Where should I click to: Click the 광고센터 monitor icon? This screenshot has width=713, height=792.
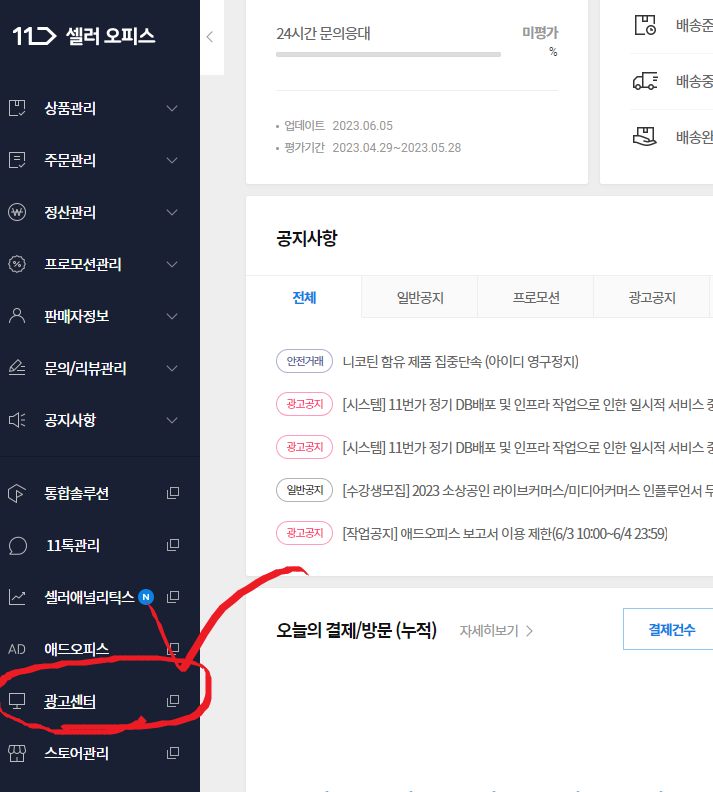17,702
